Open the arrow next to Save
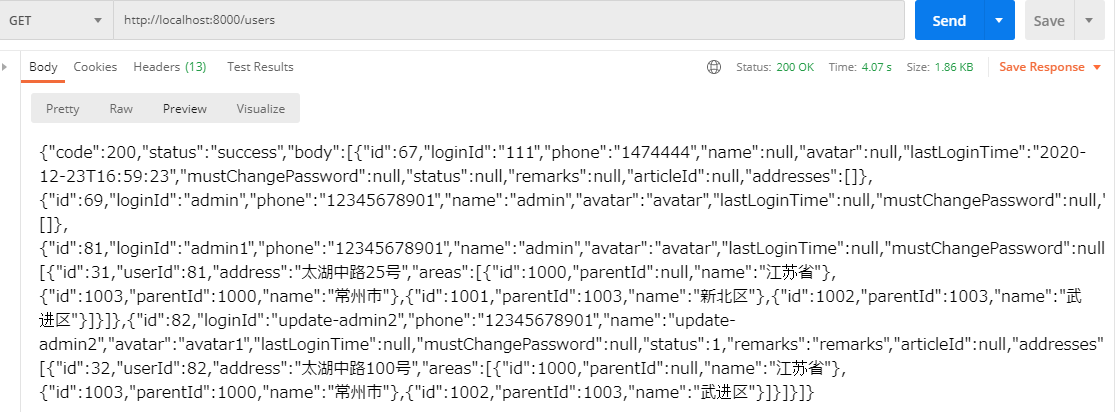 [1089, 20]
